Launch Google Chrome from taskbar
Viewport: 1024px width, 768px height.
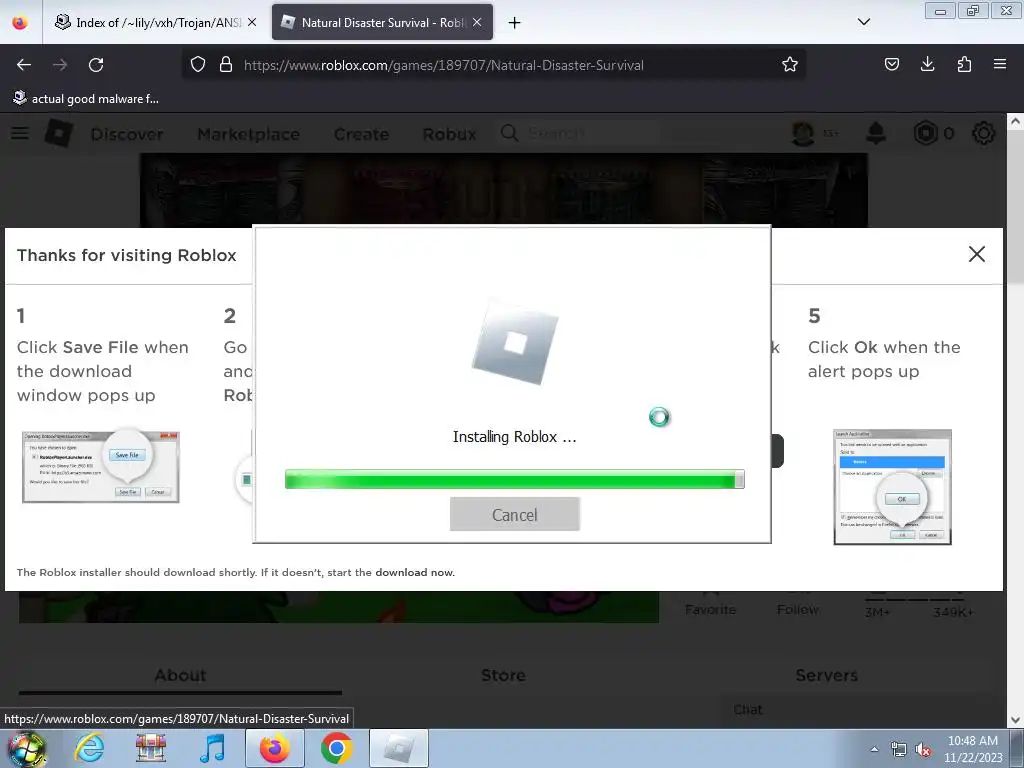(336, 748)
